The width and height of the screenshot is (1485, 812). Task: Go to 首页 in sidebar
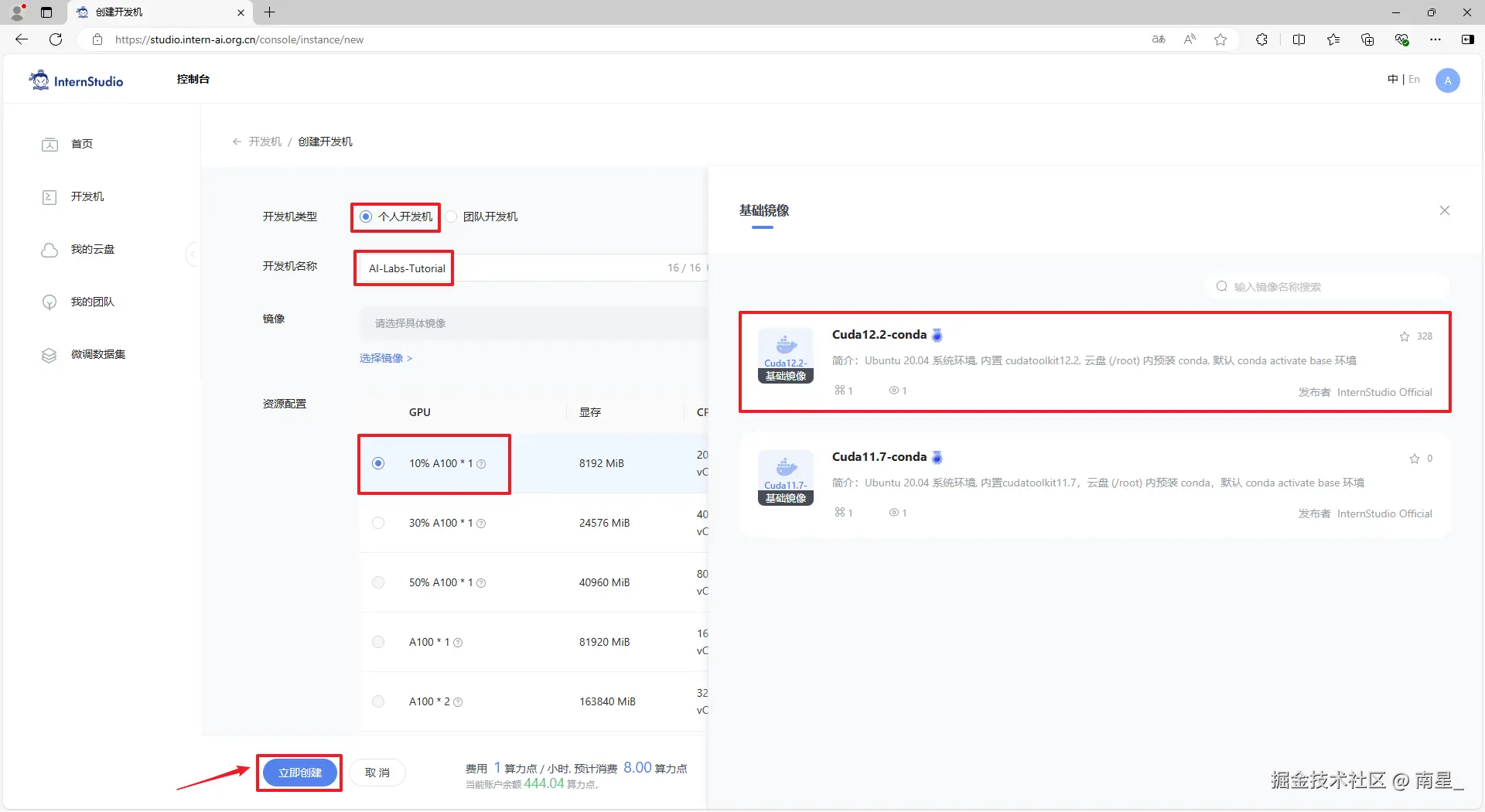(x=82, y=144)
